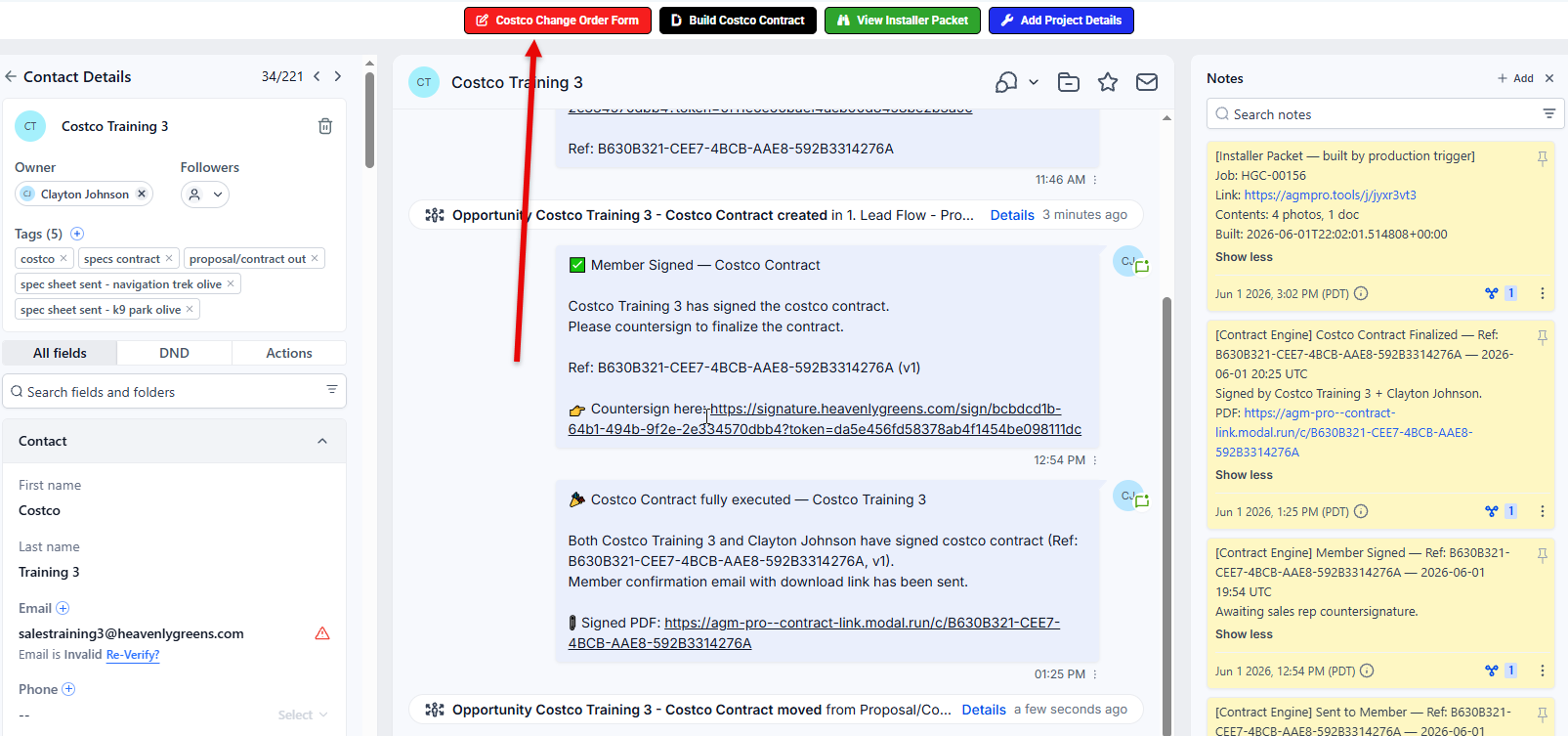Click the invalid email warning icon

coord(322,633)
